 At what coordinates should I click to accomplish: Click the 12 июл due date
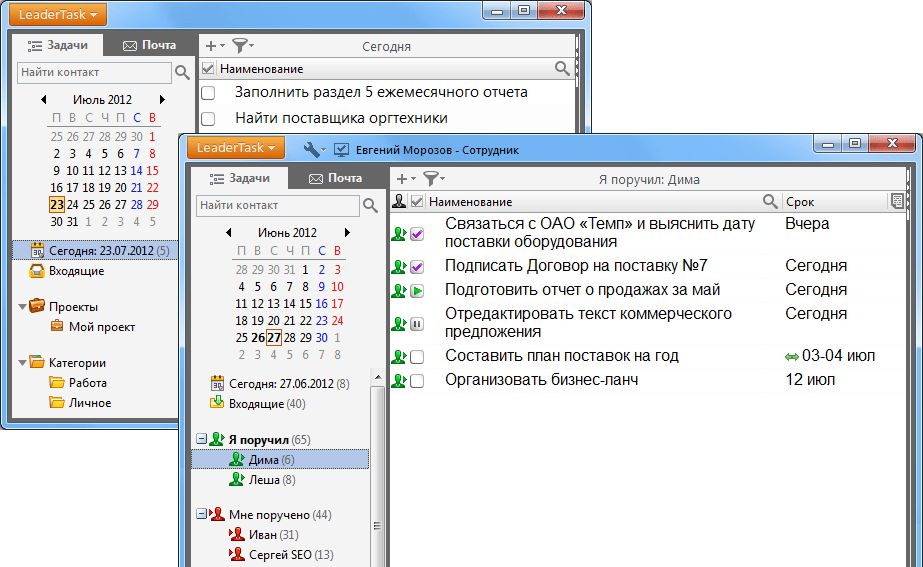(x=810, y=380)
